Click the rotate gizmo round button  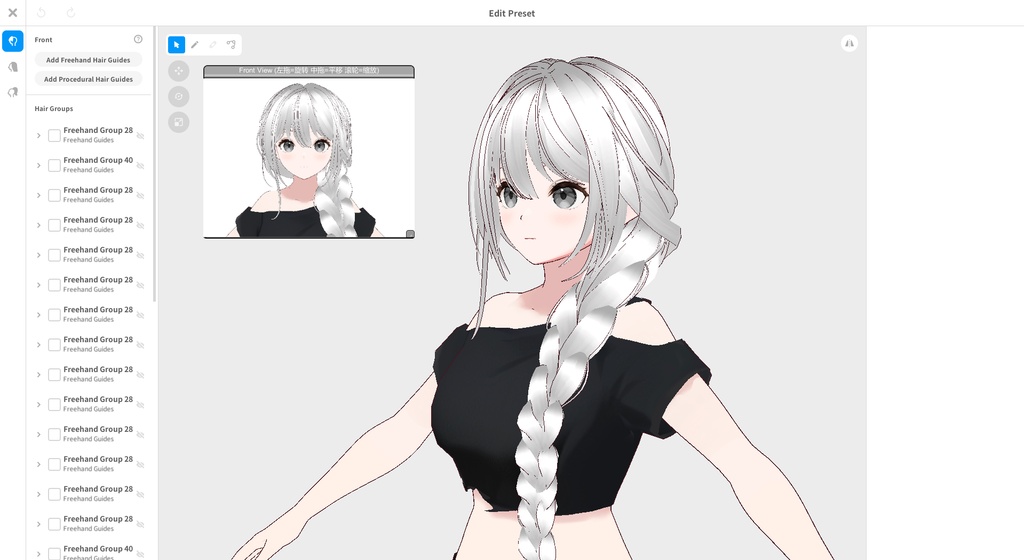point(179,97)
